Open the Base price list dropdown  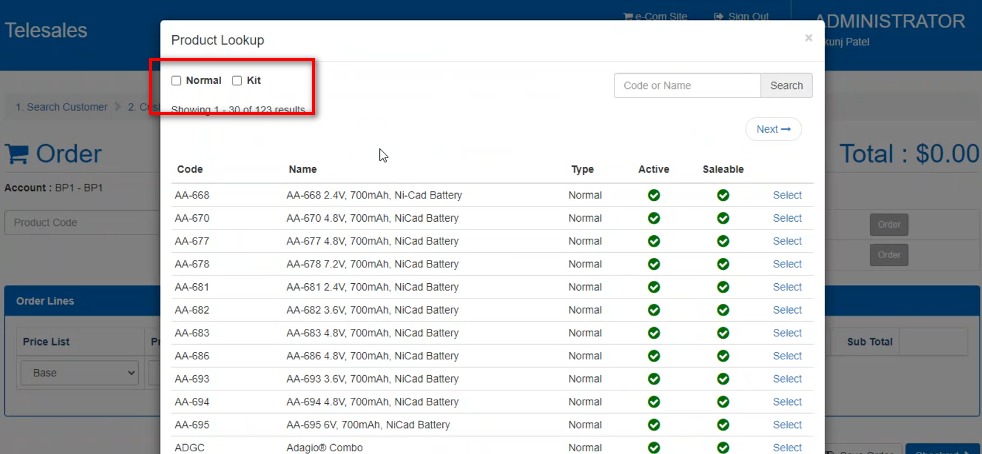(x=80, y=373)
